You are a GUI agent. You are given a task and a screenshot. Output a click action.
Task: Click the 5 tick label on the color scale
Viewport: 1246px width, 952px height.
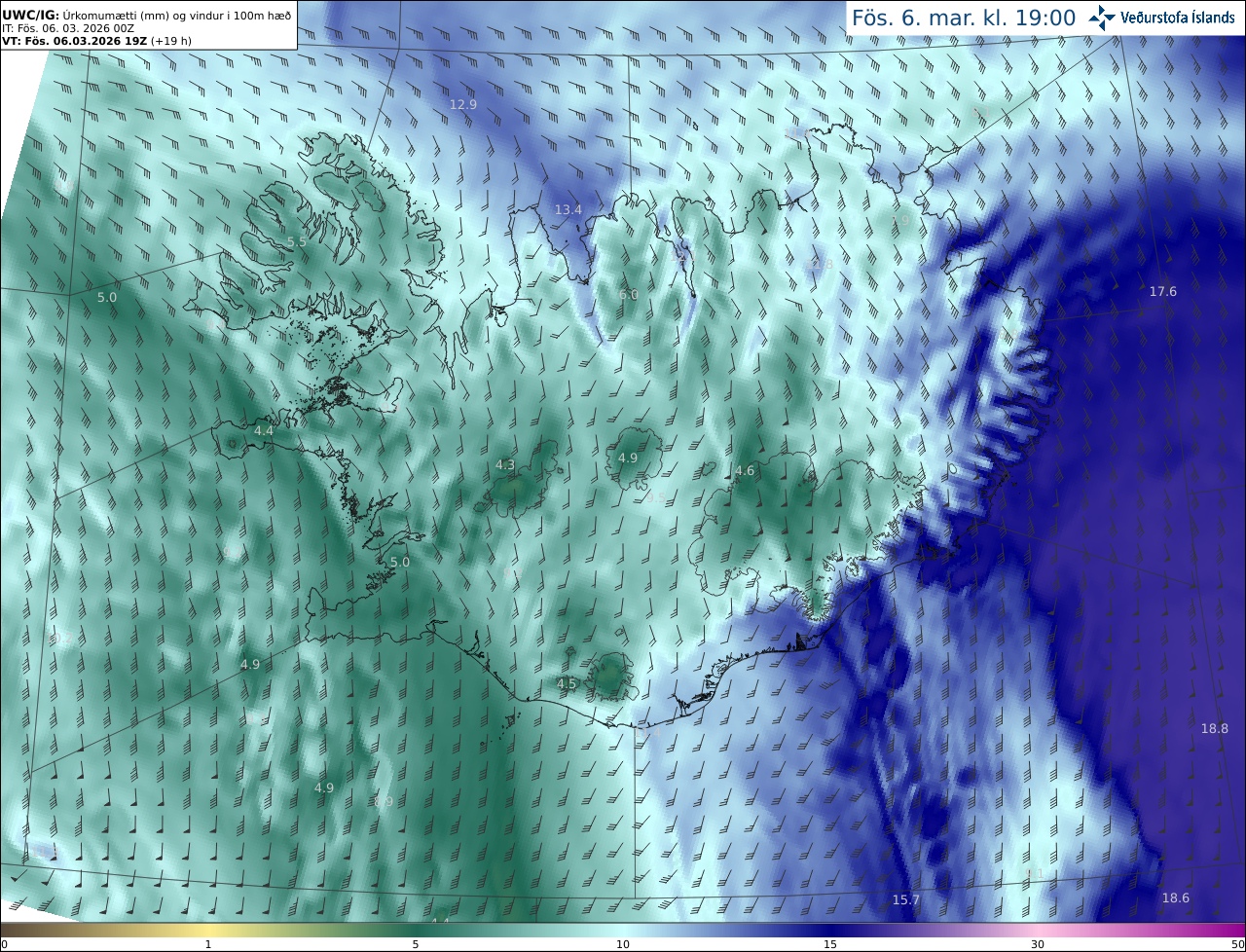416,944
